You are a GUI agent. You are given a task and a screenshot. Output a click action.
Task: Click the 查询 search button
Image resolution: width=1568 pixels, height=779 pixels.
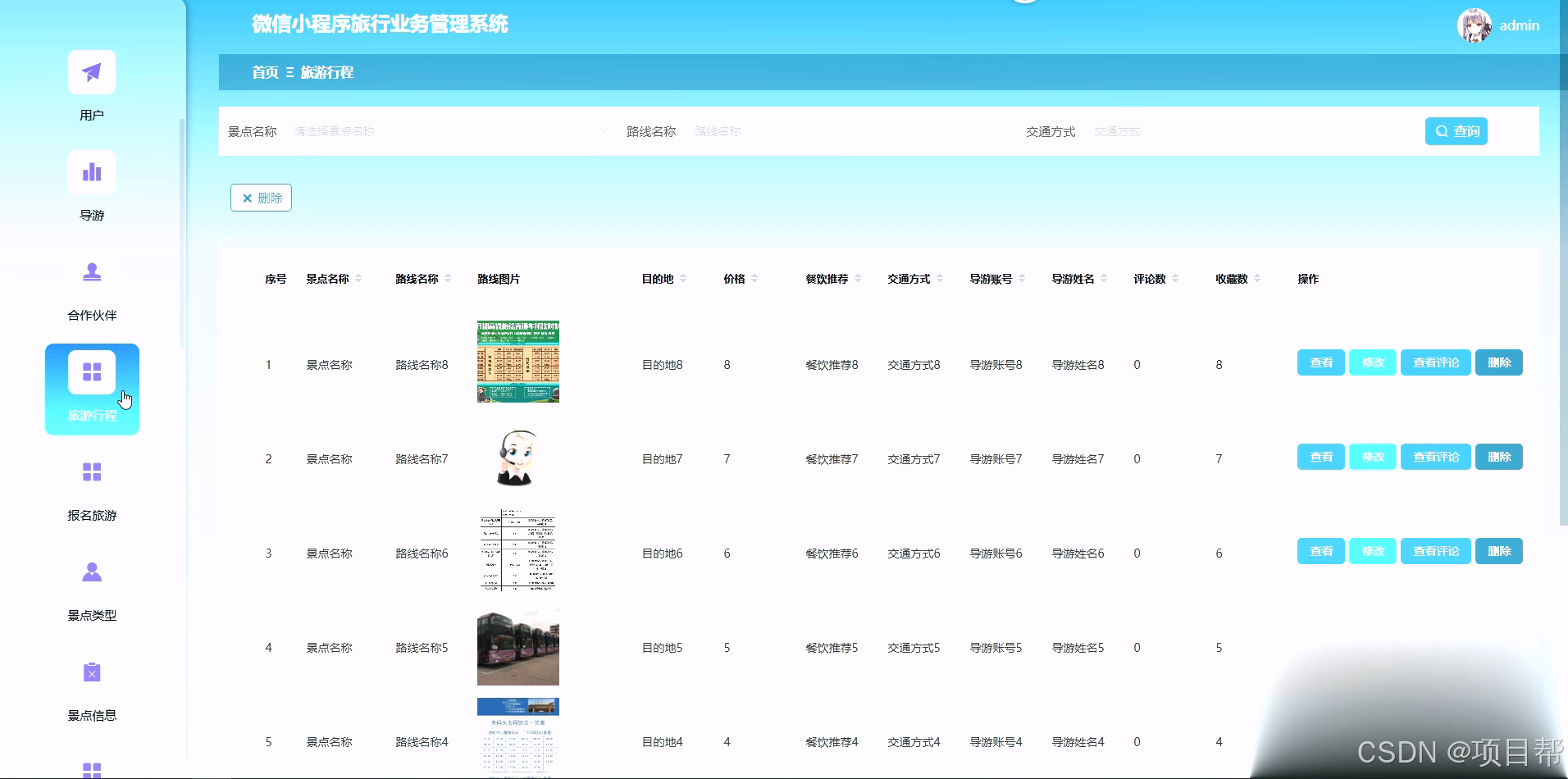[x=1456, y=131]
